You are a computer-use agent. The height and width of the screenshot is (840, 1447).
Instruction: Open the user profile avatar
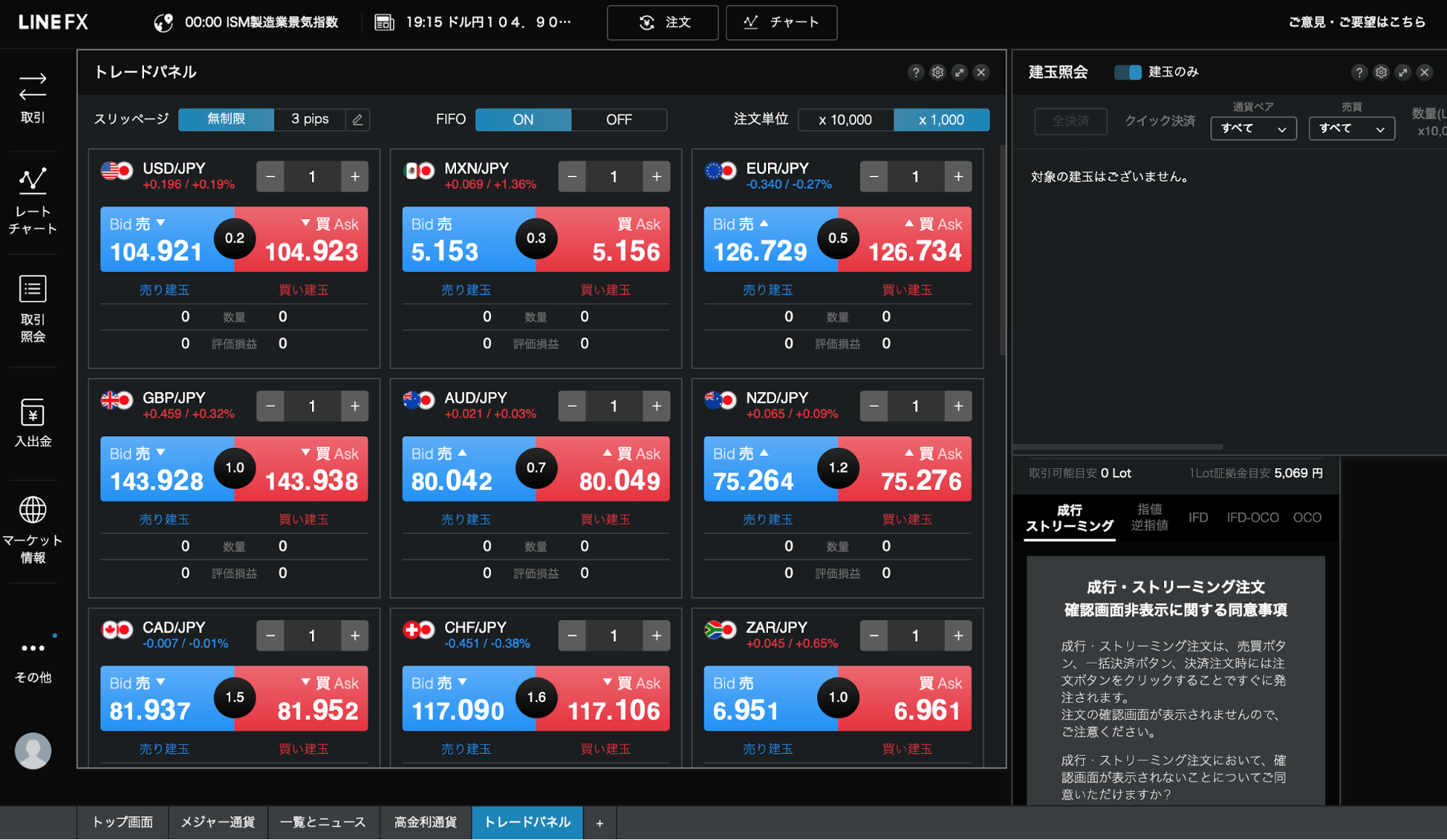pos(33,751)
